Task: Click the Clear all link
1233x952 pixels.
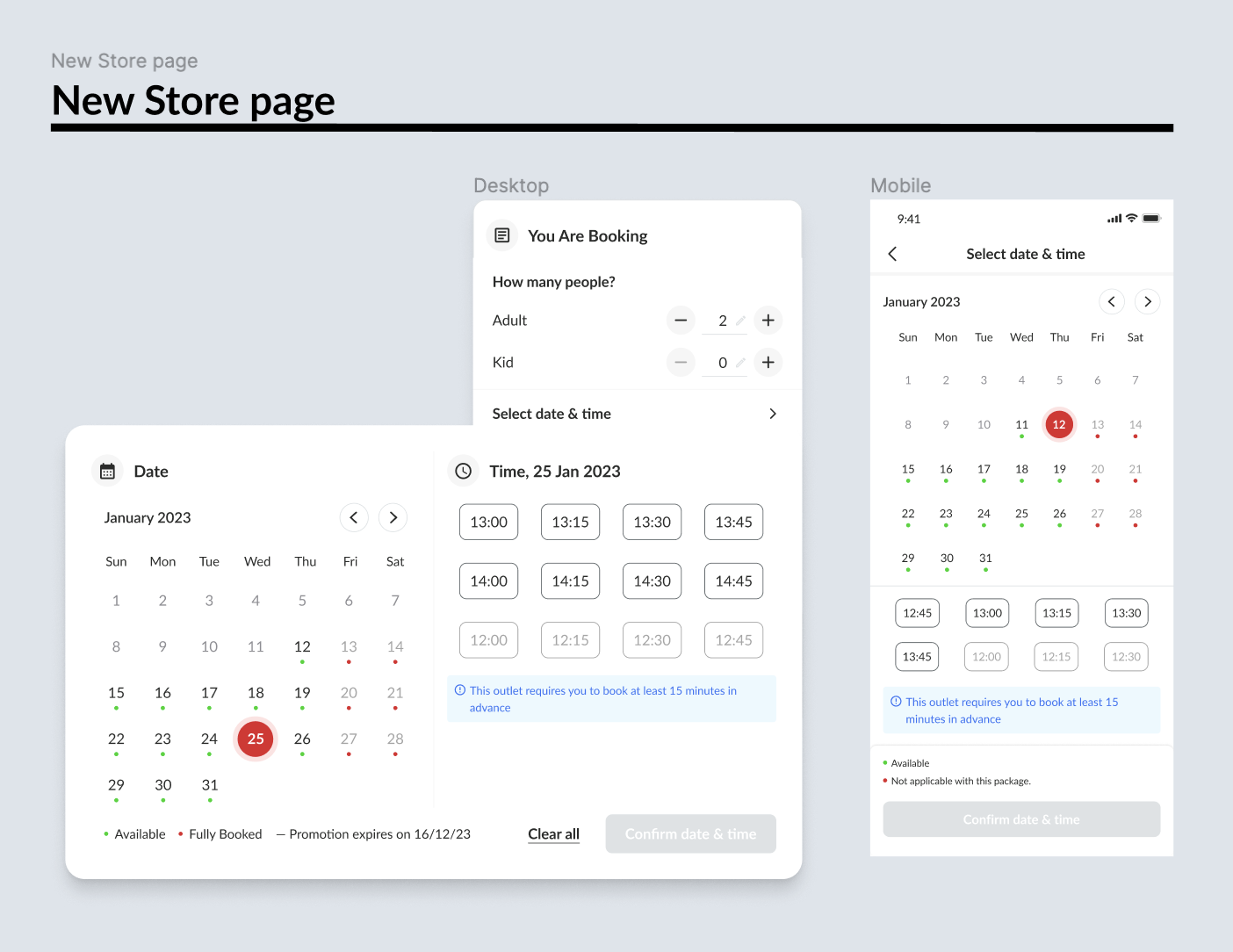Action: pos(553,834)
